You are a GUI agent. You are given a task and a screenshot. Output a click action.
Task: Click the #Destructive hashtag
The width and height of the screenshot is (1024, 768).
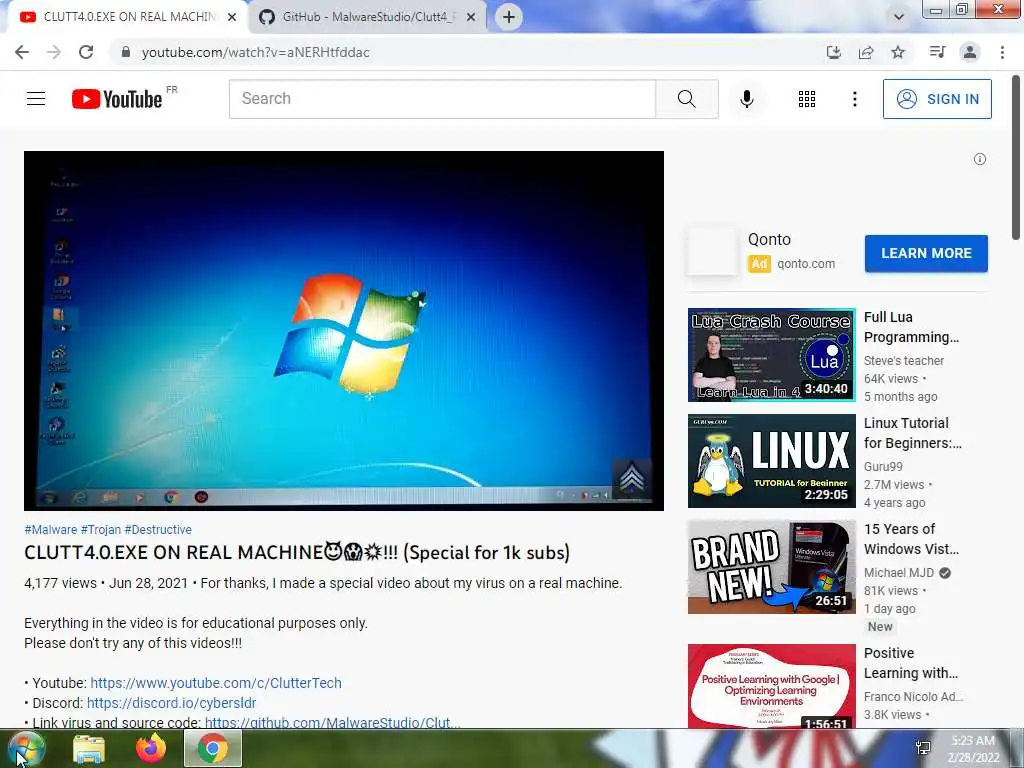point(158,530)
